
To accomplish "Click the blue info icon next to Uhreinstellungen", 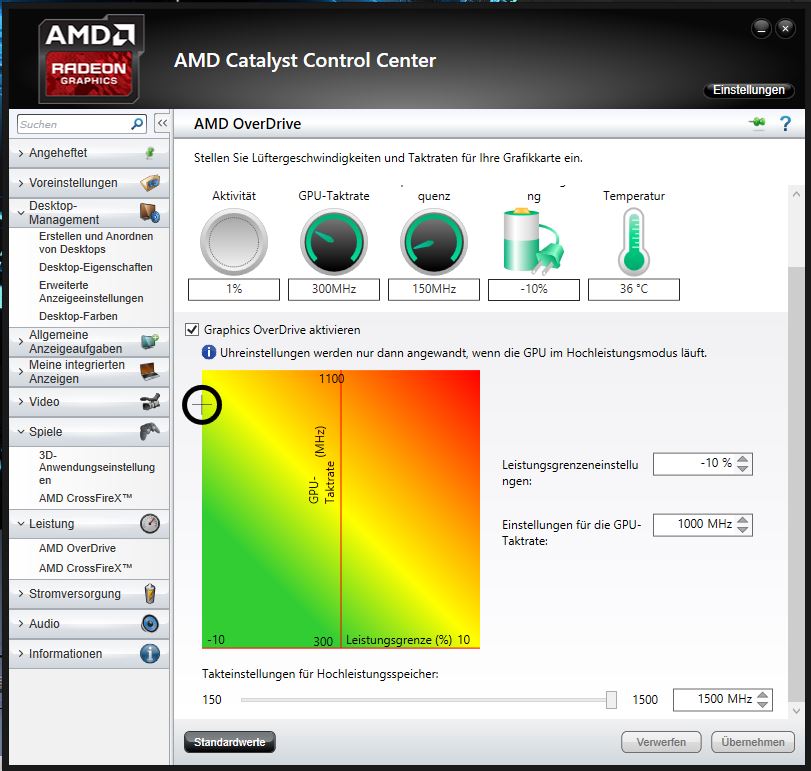I will [x=208, y=353].
